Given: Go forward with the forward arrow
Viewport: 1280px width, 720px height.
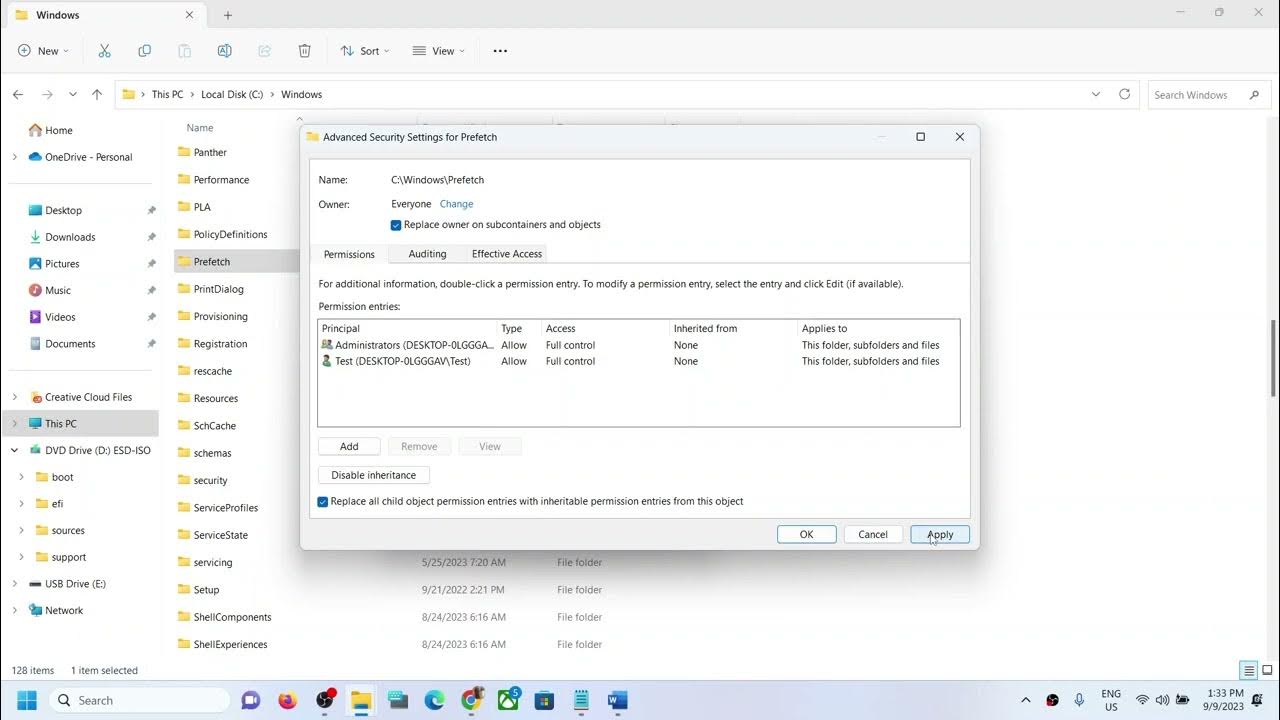Looking at the screenshot, I should tap(47, 94).
